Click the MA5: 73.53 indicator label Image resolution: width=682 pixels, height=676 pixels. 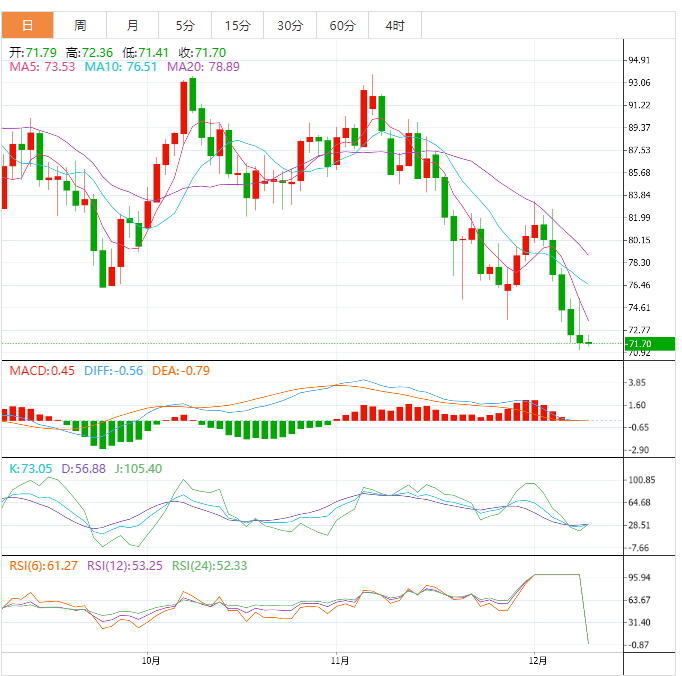click(x=42, y=67)
